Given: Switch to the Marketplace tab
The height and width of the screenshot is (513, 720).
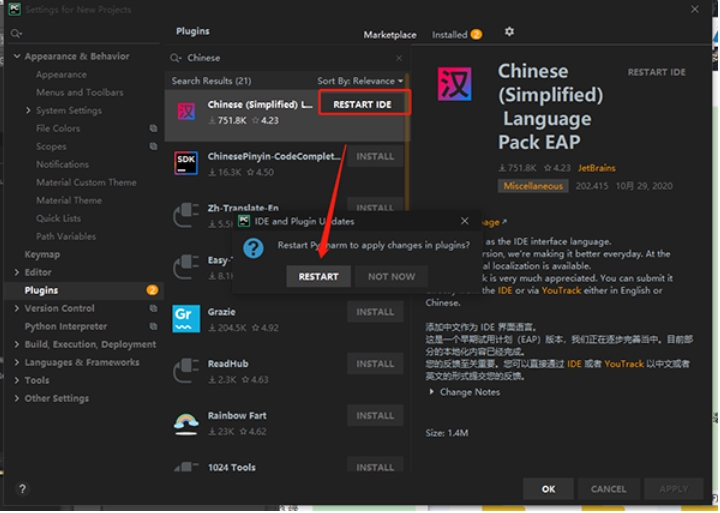Looking at the screenshot, I should [x=390, y=35].
